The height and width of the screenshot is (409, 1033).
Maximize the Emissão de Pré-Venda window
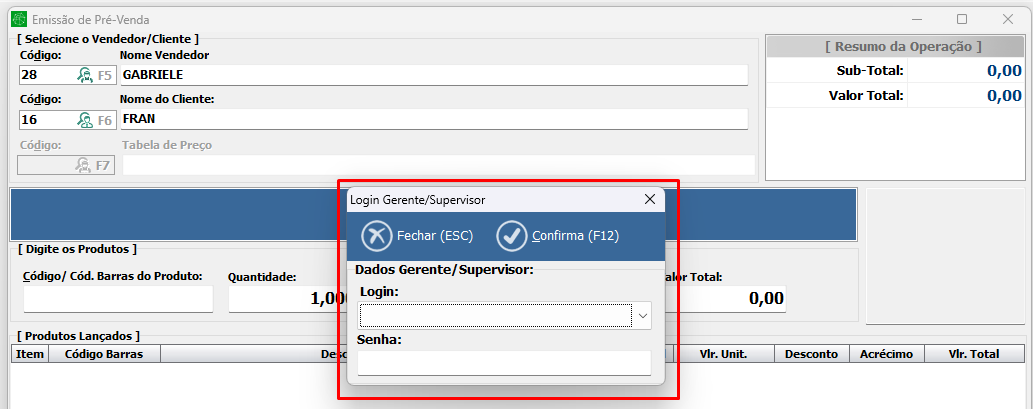click(x=962, y=19)
